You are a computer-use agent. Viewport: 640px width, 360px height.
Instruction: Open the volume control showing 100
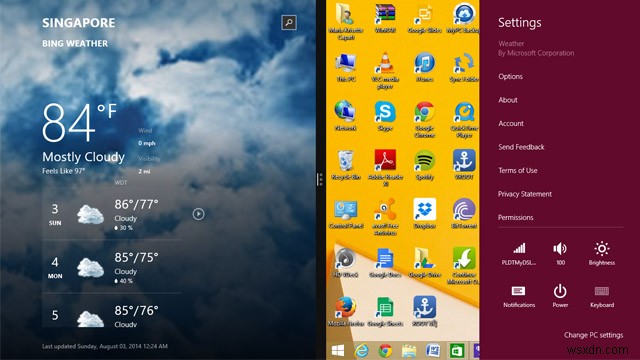[x=560, y=254]
